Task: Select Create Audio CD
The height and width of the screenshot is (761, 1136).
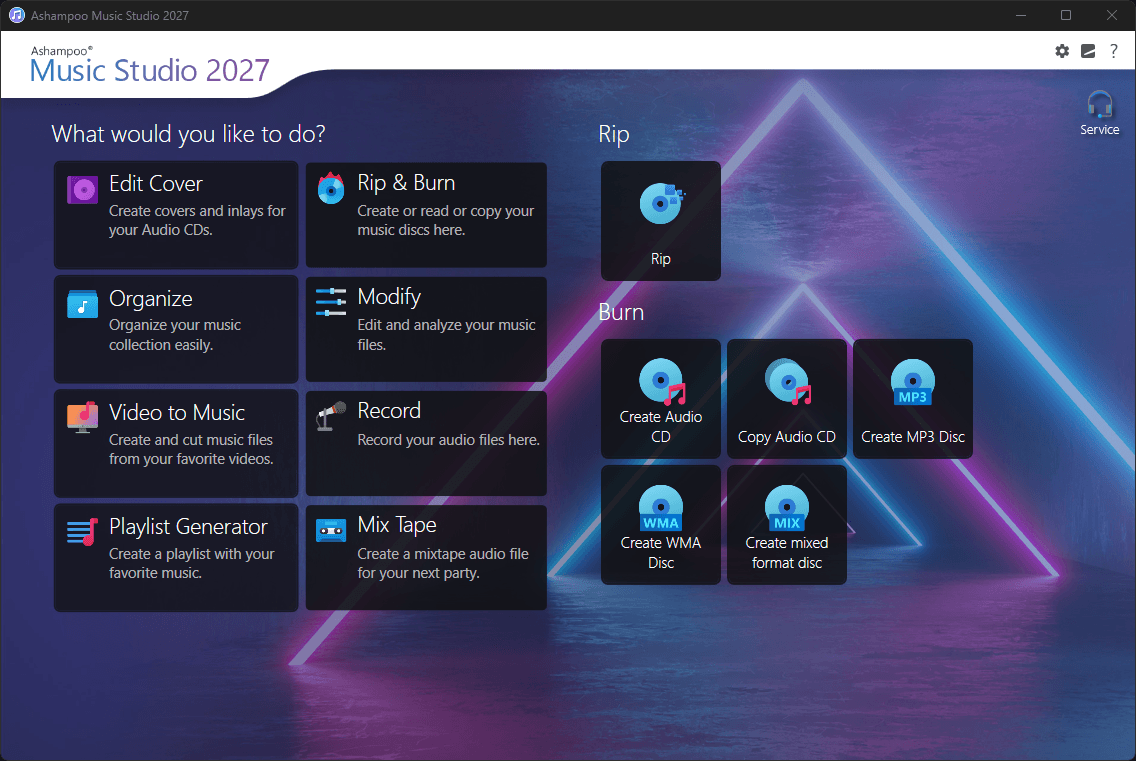Action: 661,399
